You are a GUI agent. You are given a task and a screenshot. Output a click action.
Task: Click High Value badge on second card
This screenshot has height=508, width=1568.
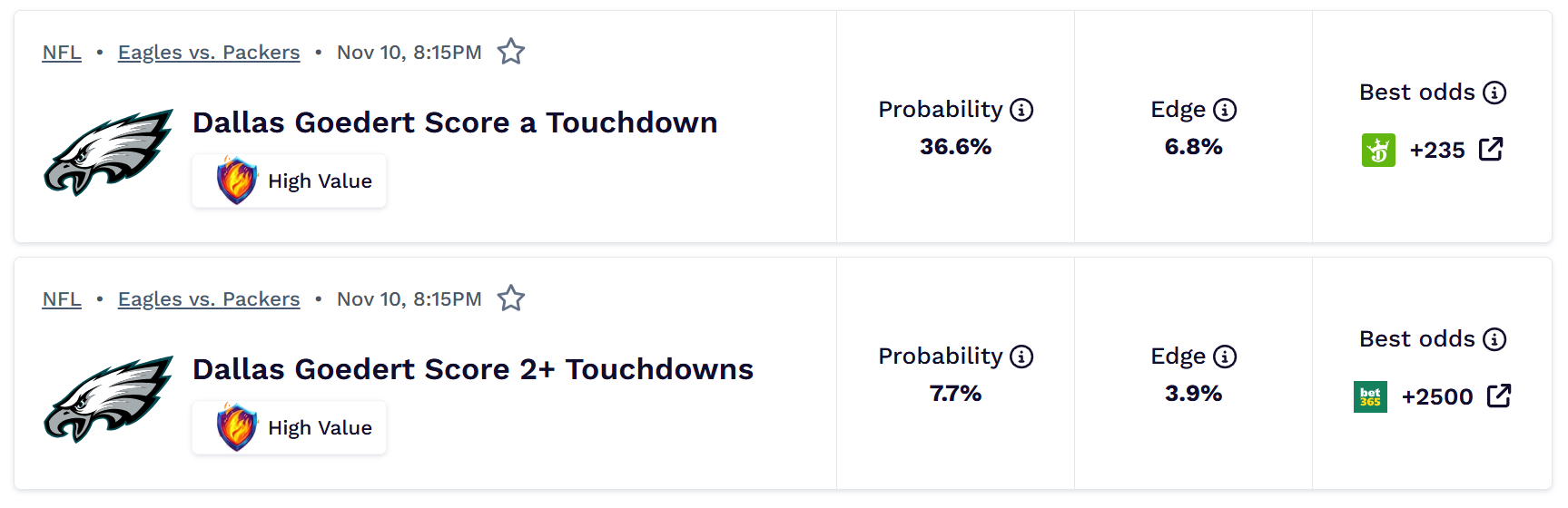tap(290, 428)
